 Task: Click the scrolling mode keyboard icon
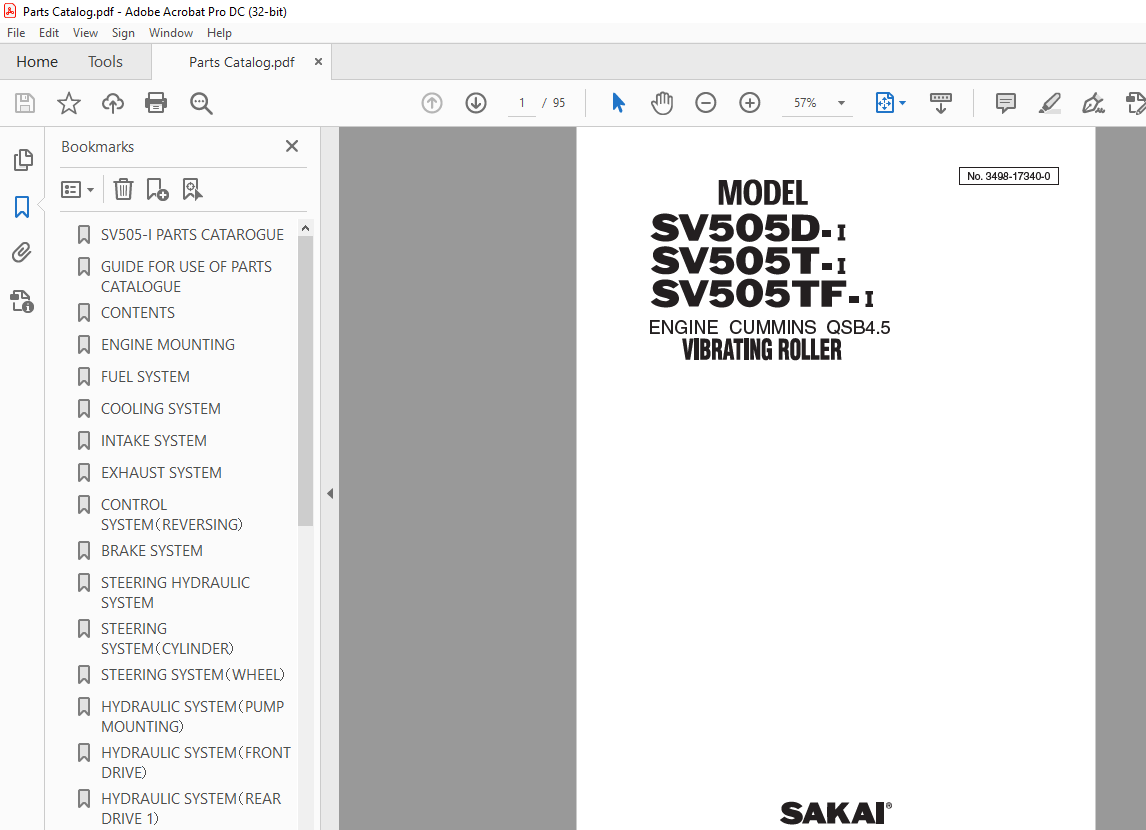pos(941,103)
